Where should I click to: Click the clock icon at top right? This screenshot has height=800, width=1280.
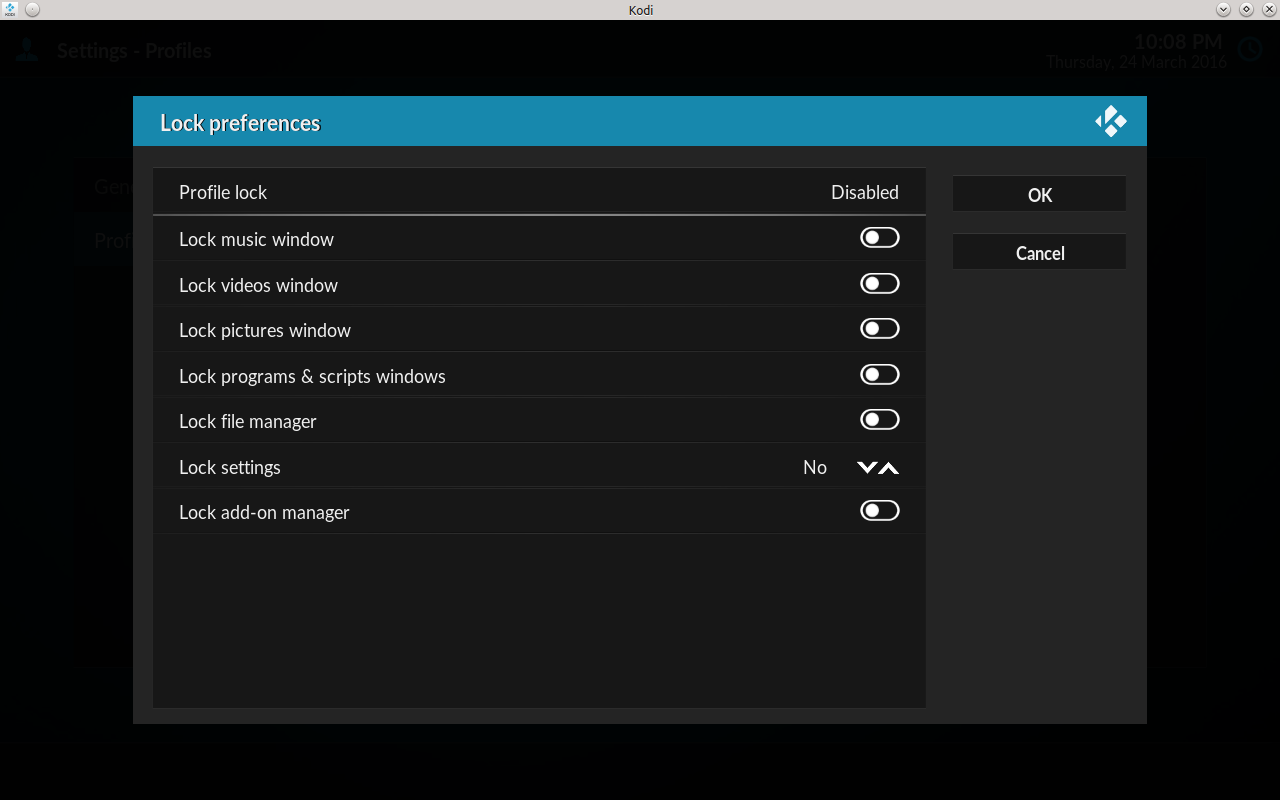pos(1250,49)
